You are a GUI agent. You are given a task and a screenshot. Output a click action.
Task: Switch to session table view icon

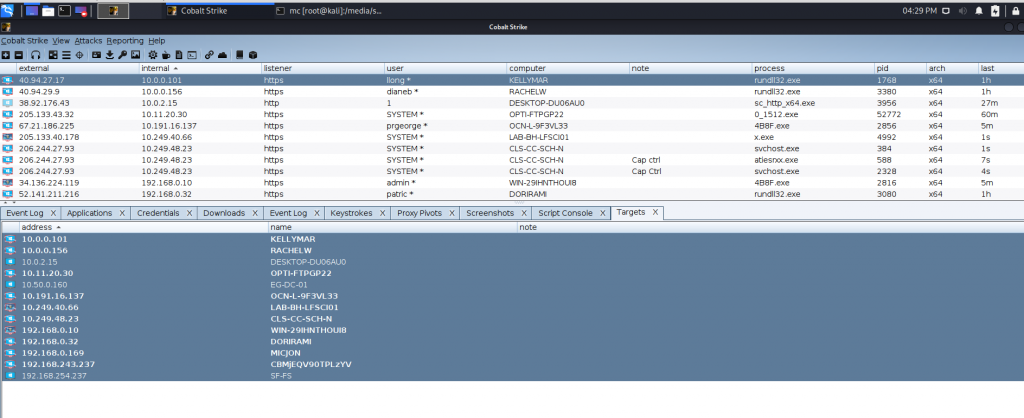(66, 55)
